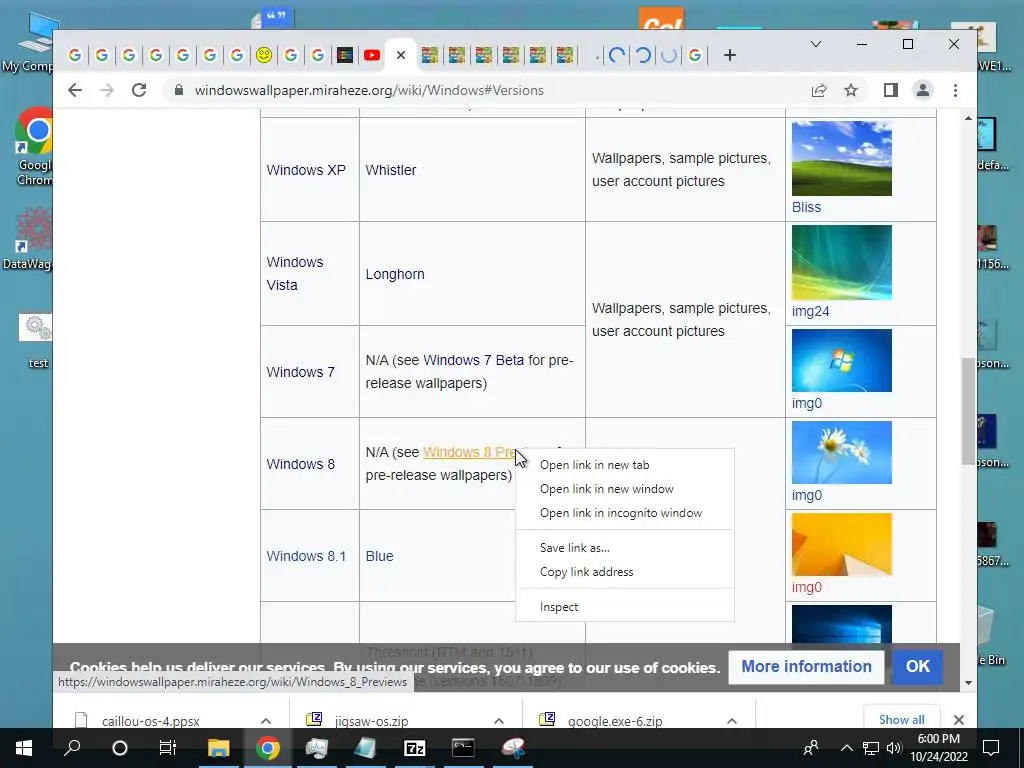Viewport: 1024px width, 768px height.
Task: Click the volume speaker icon
Action: click(894, 748)
